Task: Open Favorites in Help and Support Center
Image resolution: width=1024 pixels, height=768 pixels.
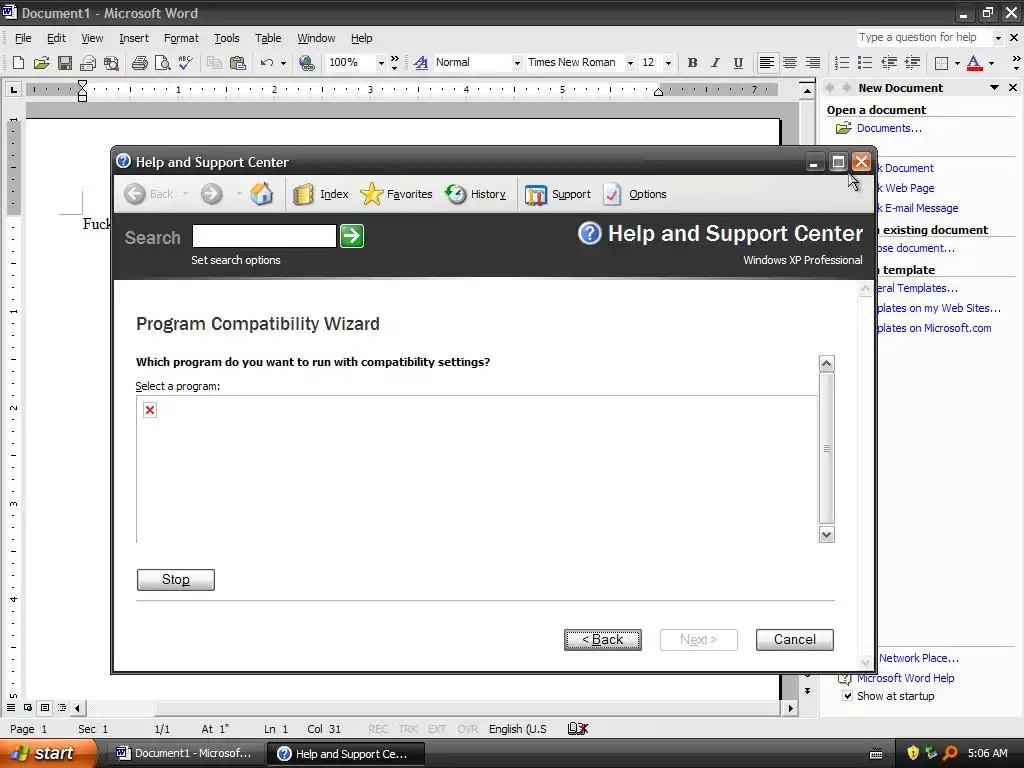Action: 396,194
